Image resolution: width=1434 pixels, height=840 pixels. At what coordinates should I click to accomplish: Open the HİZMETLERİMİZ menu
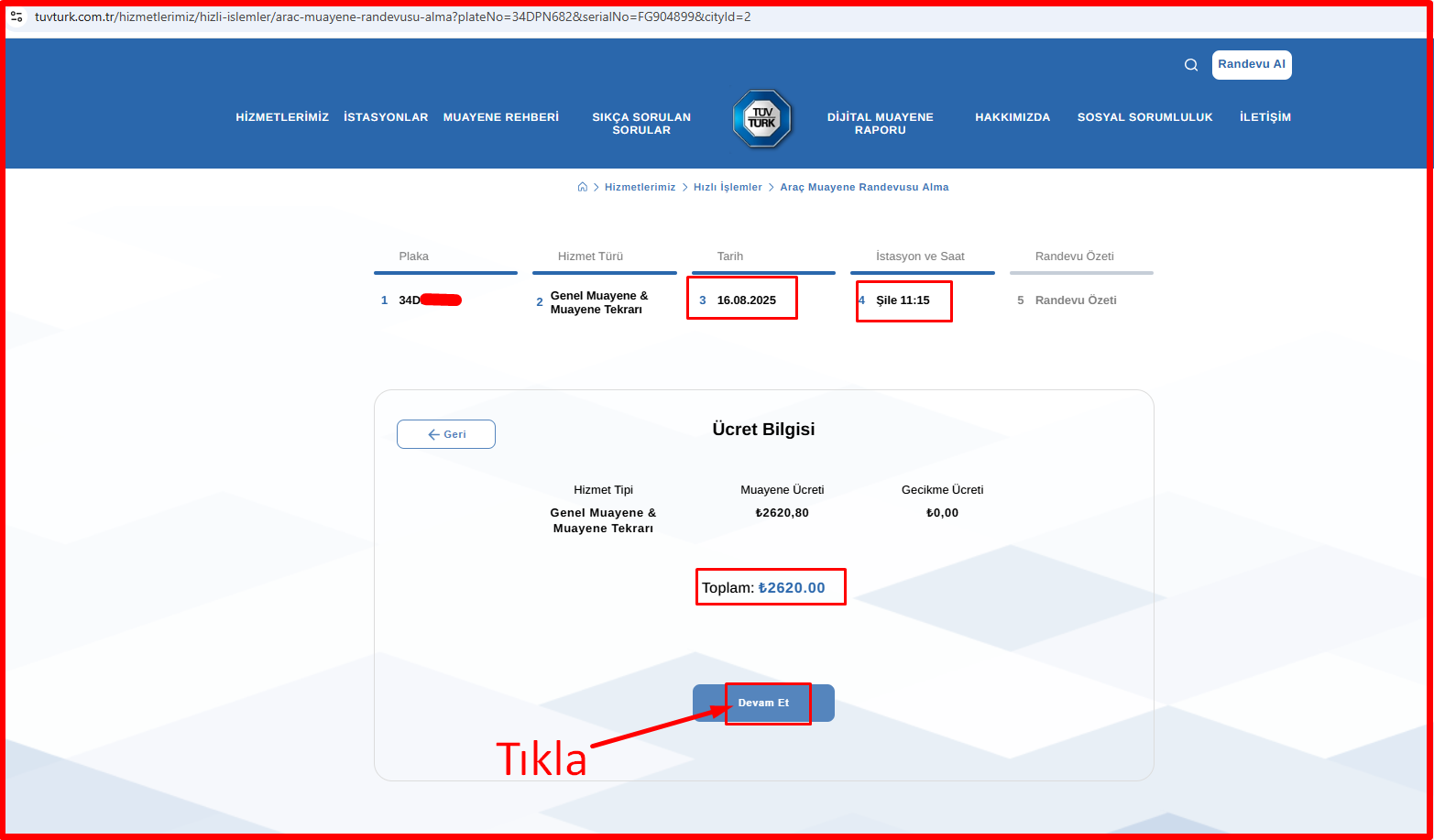(282, 117)
